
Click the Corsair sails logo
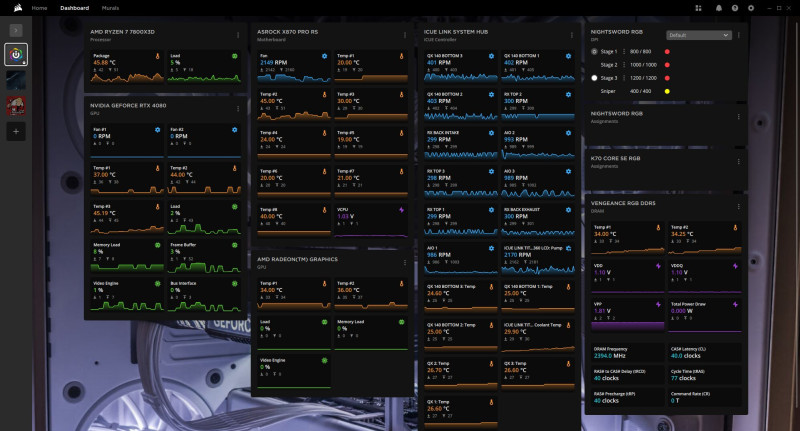[x=18, y=8]
